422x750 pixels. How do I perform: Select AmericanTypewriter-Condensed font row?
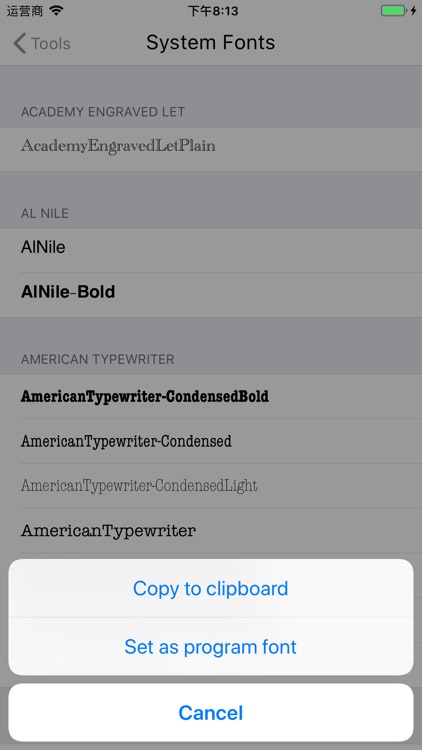click(211, 441)
